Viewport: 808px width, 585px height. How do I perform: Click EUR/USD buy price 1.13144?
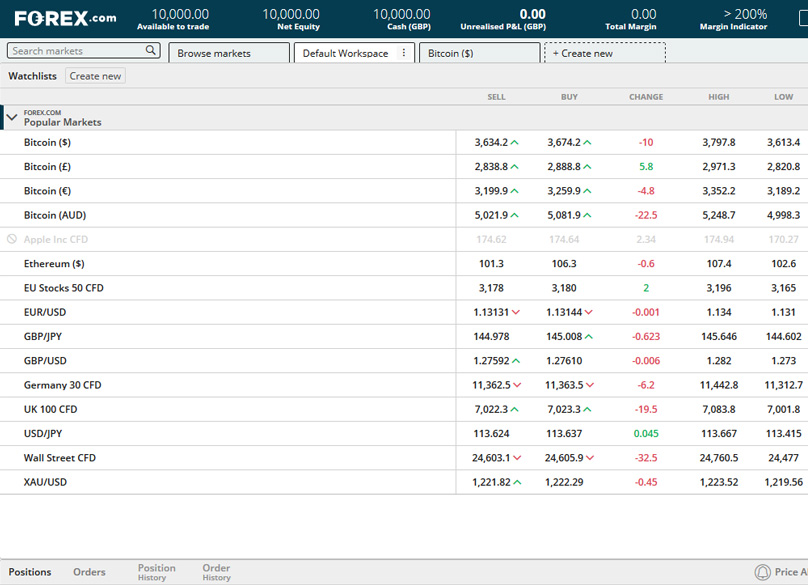564,312
